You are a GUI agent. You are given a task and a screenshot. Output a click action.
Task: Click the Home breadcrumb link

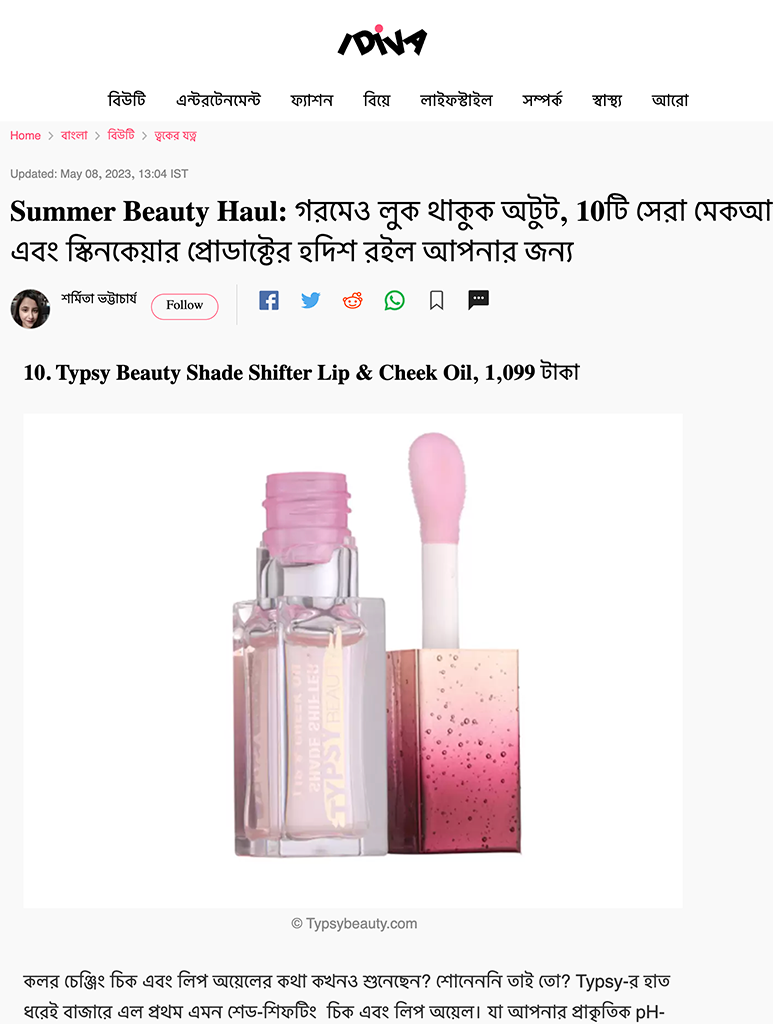pyautogui.click(x=25, y=136)
